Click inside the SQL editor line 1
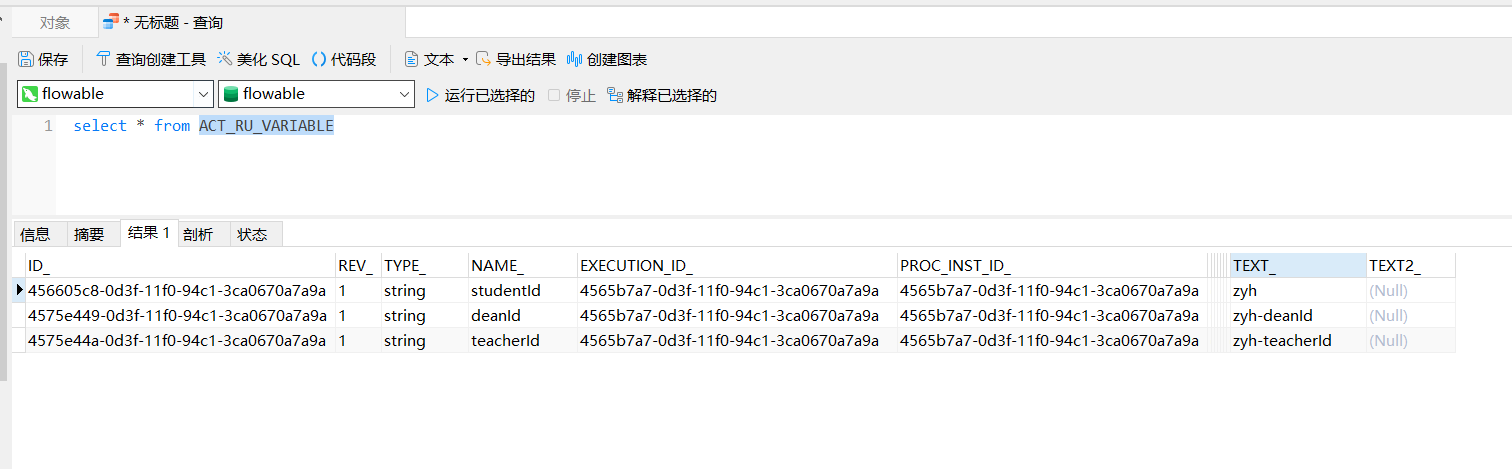The height and width of the screenshot is (469, 1512). click(500, 126)
